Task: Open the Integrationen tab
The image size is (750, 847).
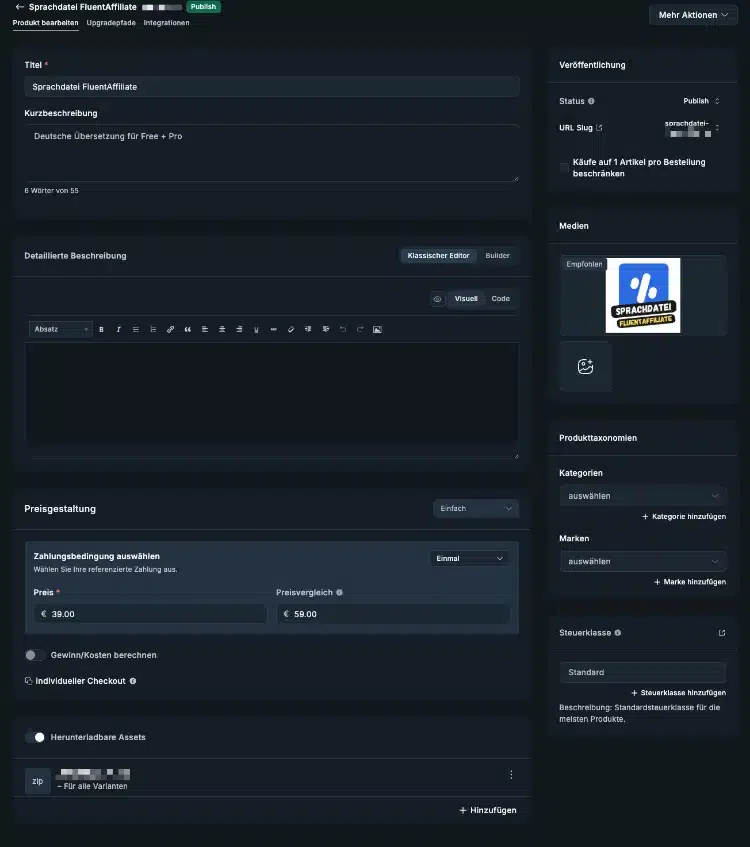Action: tap(166, 23)
